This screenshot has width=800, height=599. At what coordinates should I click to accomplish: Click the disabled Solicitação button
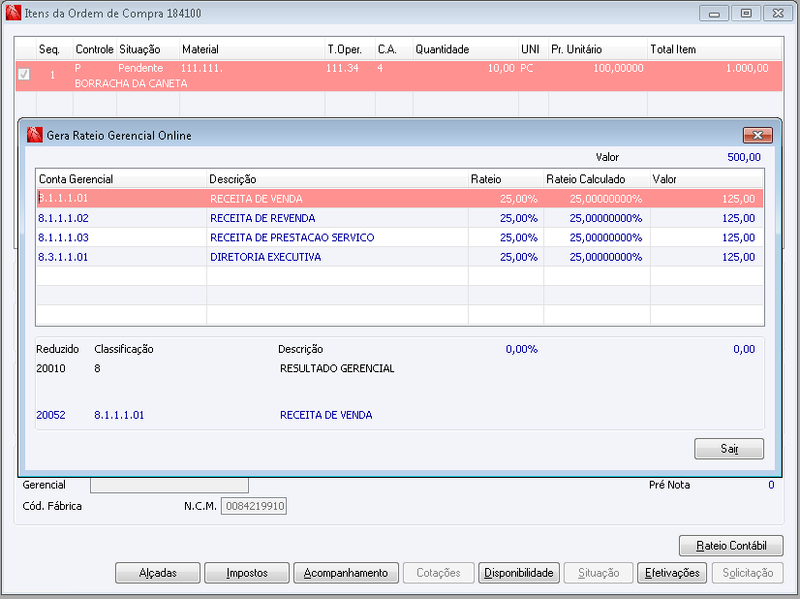click(747, 572)
